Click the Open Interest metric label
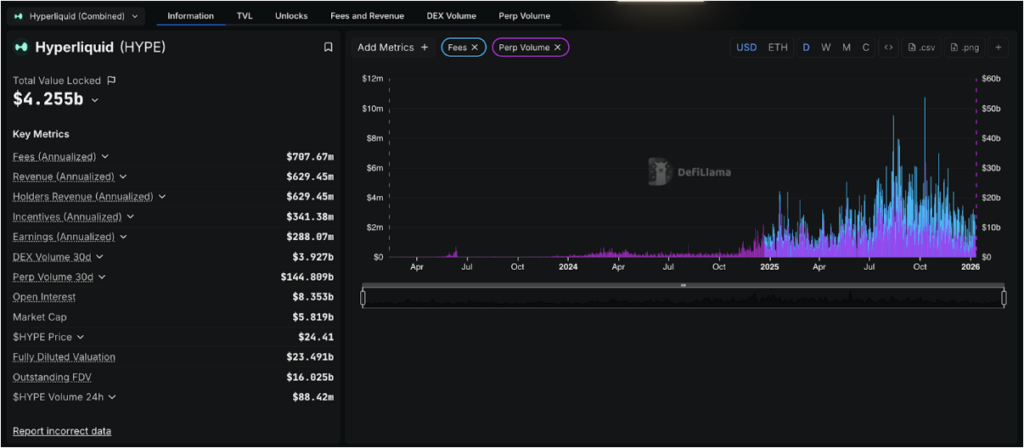The height and width of the screenshot is (448, 1024). click(44, 296)
